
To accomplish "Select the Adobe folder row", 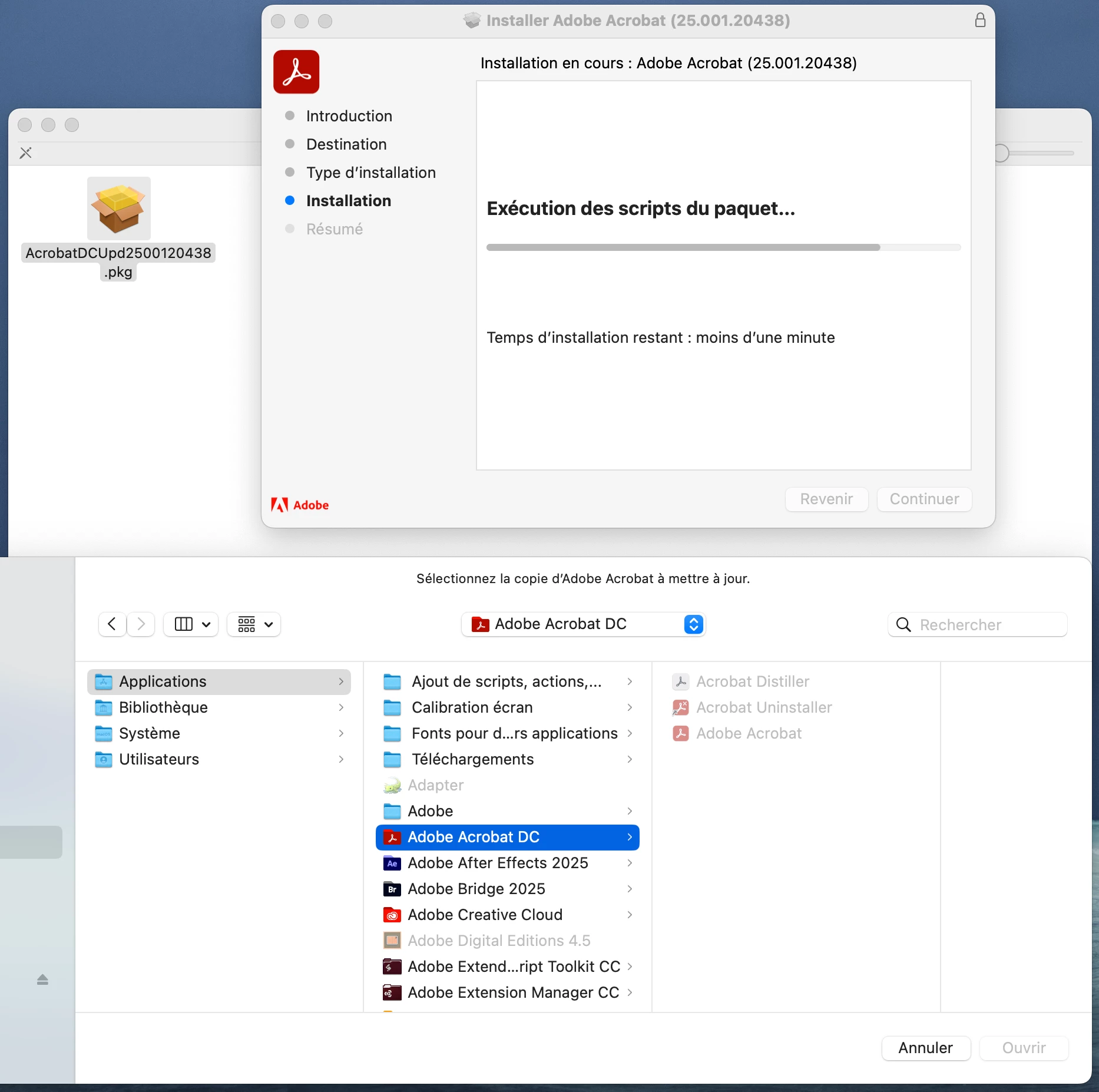I will 508,811.
